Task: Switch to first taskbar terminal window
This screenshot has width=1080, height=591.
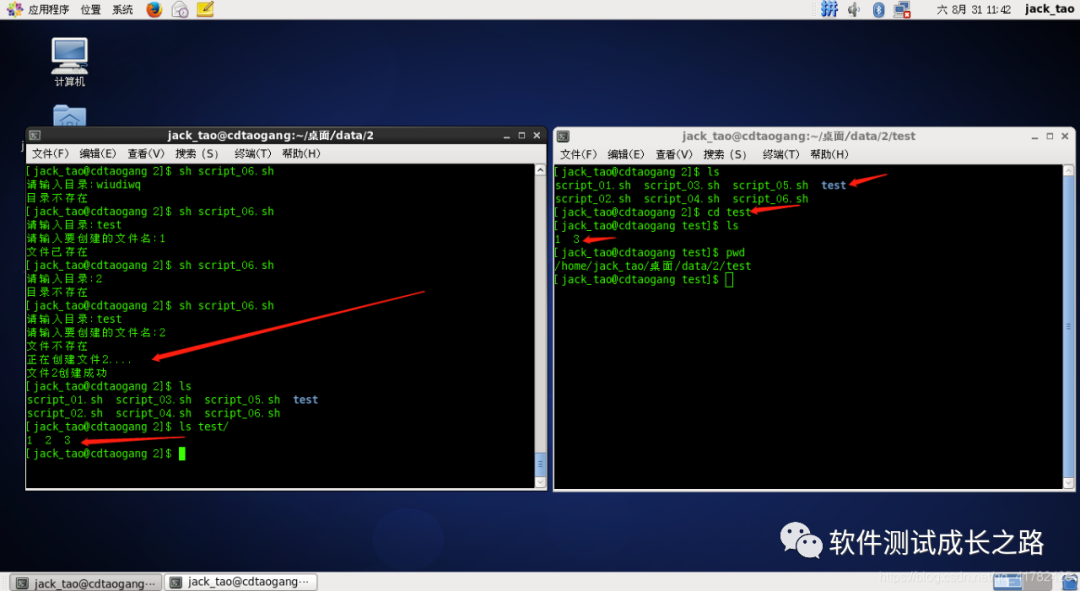Action: click(x=85, y=583)
